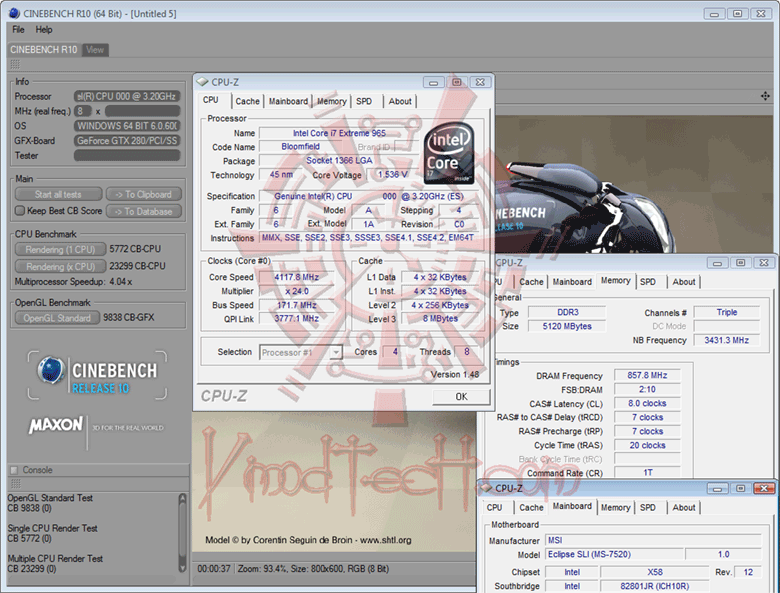
Task: Close the memory CPU-Z window
Action: click(x=764, y=263)
